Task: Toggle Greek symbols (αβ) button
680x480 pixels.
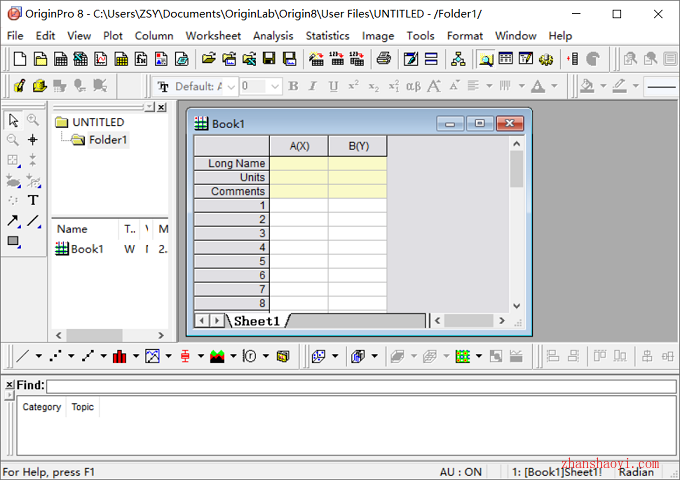Action: point(413,86)
